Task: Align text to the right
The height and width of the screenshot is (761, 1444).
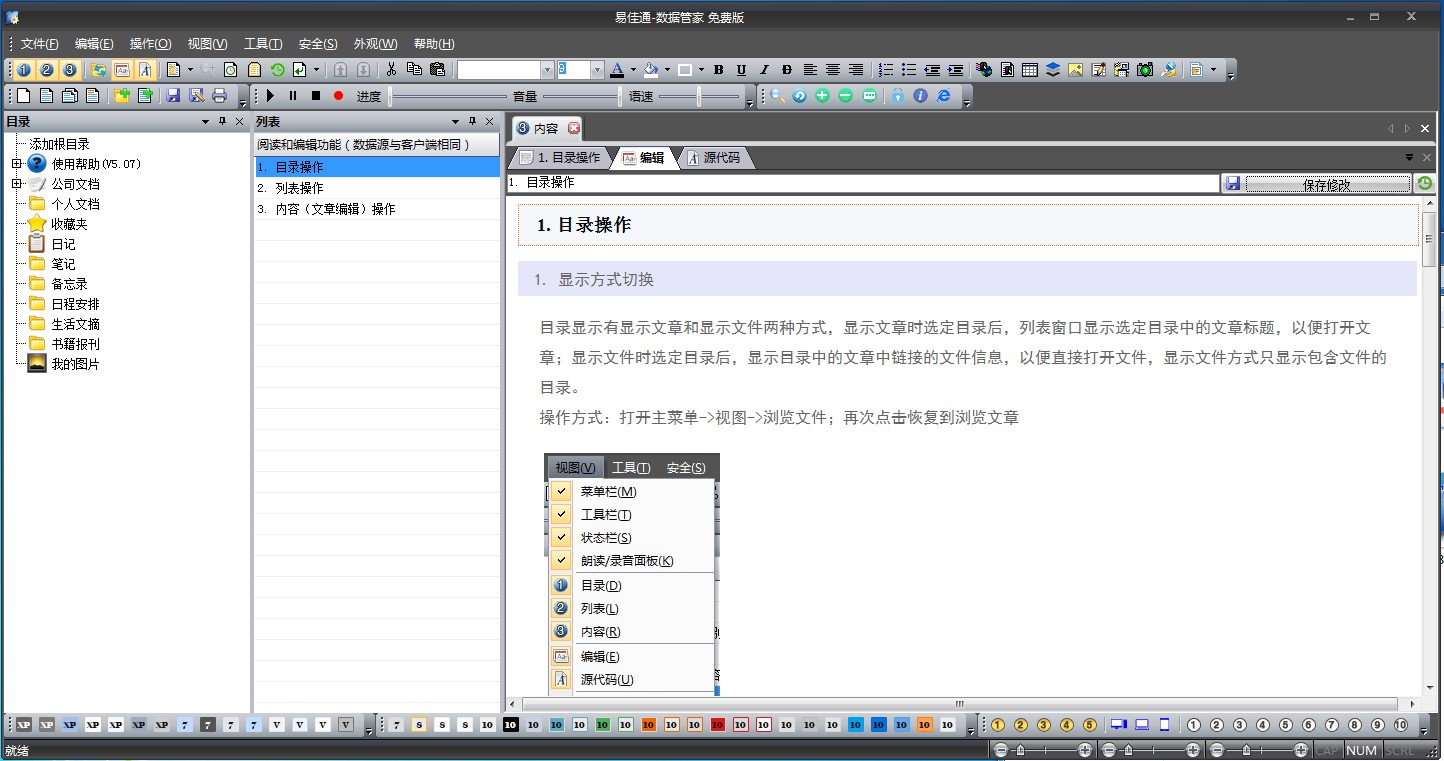Action: 856,70
